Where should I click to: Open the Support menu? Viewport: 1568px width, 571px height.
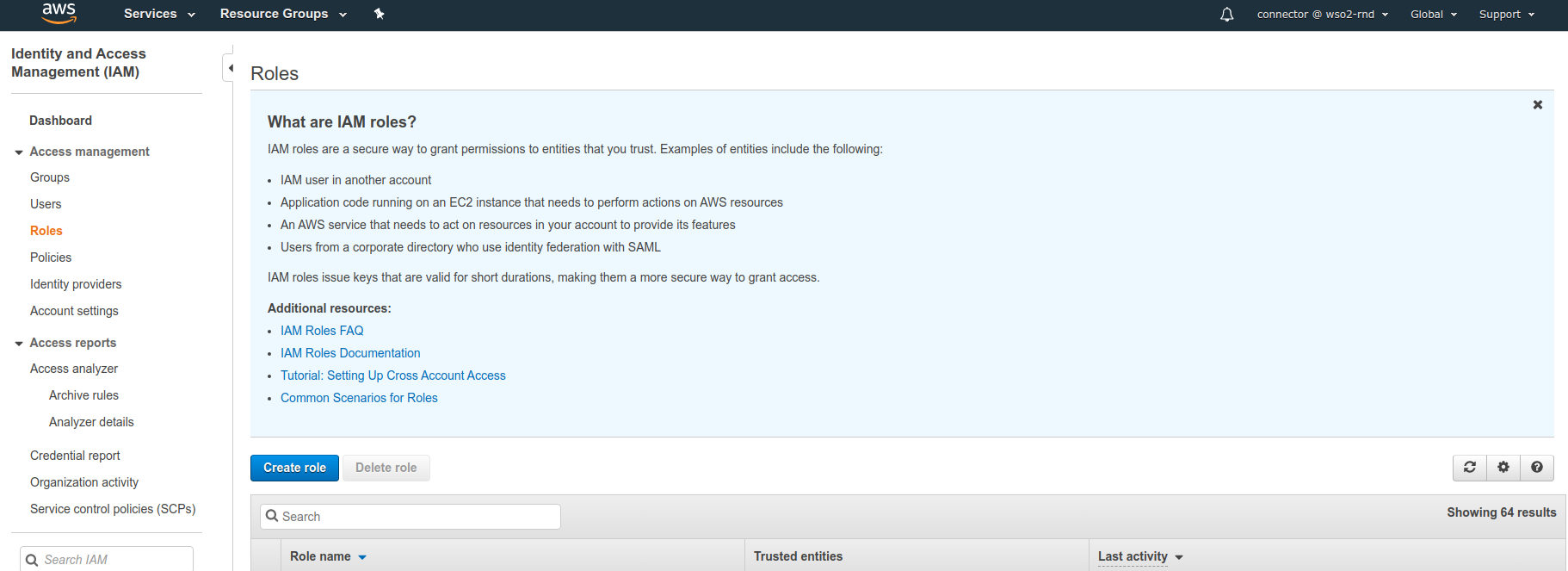1507,14
